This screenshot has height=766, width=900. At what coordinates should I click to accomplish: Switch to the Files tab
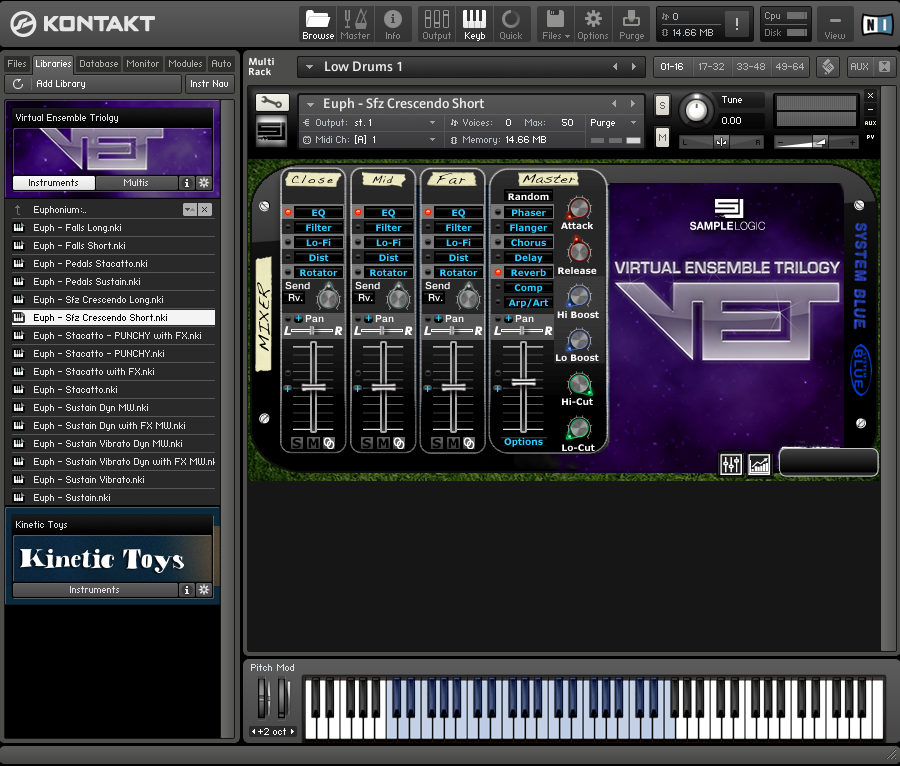pos(17,64)
